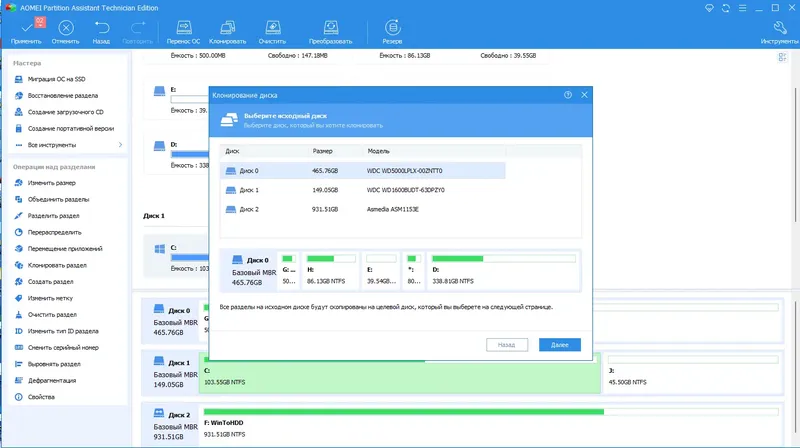Open the Преобразовать toolbar tool

[x=331, y=32]
